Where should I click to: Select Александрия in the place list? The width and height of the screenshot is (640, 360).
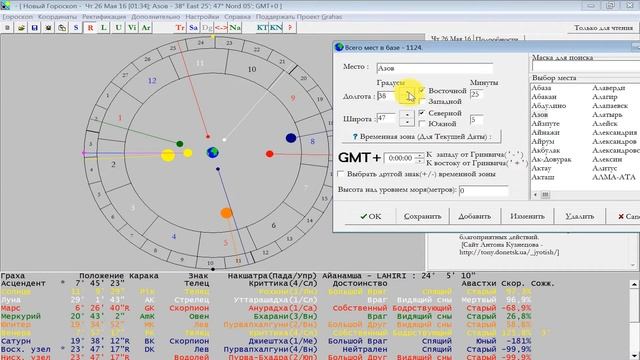click(615, 132)
